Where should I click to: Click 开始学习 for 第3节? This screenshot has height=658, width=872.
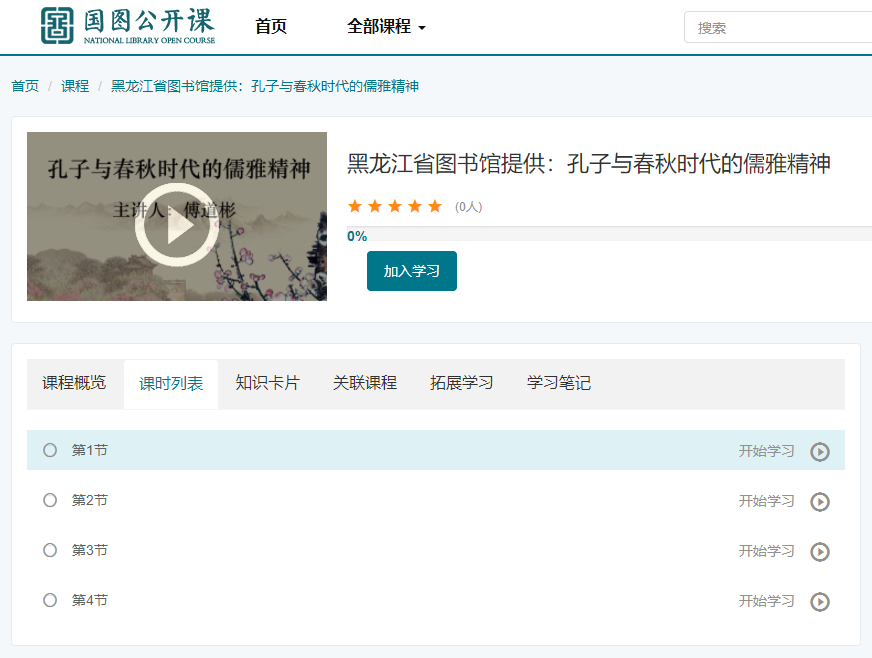[766, 551]
